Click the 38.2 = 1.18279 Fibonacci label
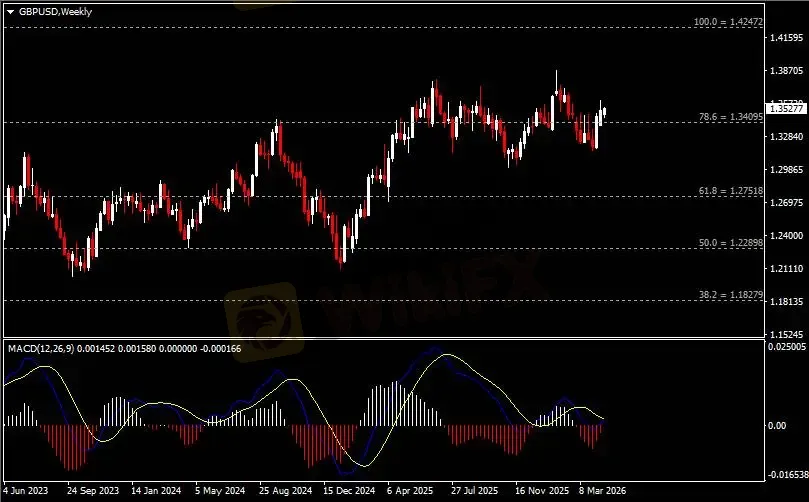809x502 pixels. [731, 295]
